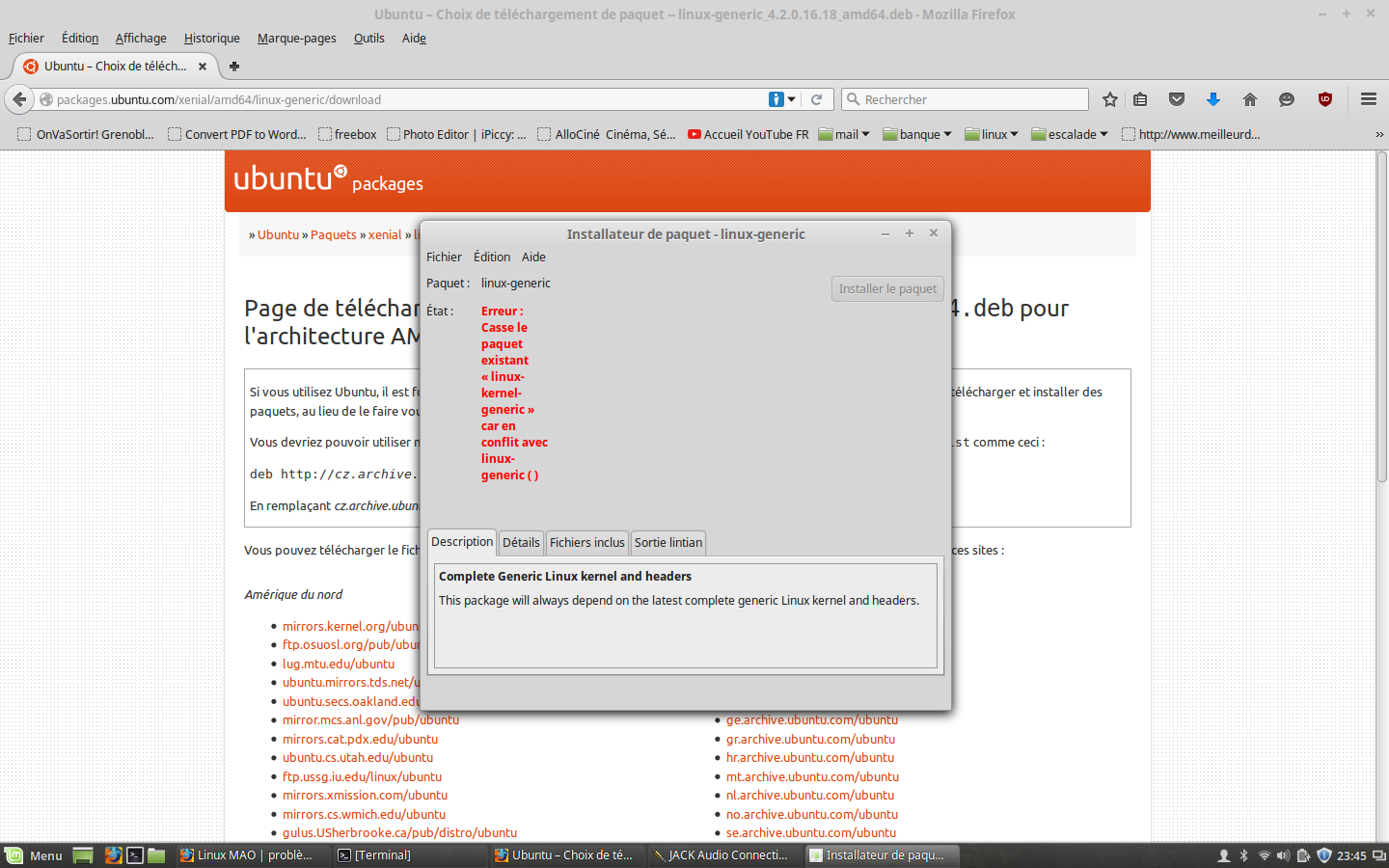This screenshot has width=1389, height=868.
Task: Click the bookmark star icon
Action: coord(1110,99)
